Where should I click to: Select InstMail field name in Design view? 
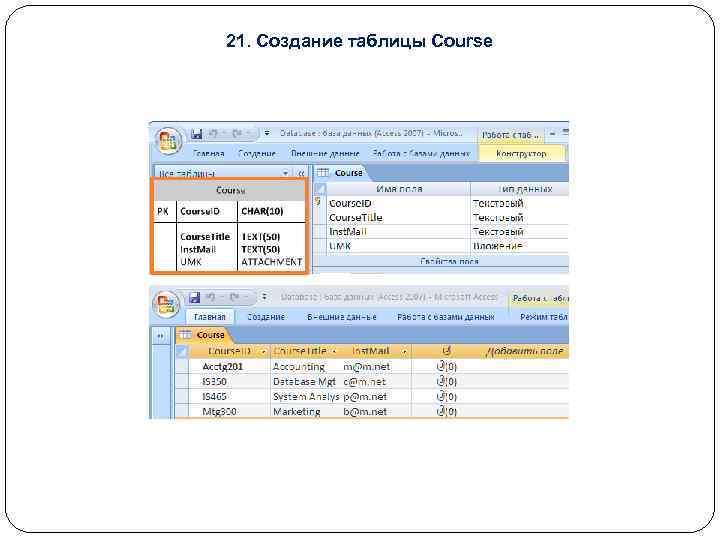click(x=348, y=232)
